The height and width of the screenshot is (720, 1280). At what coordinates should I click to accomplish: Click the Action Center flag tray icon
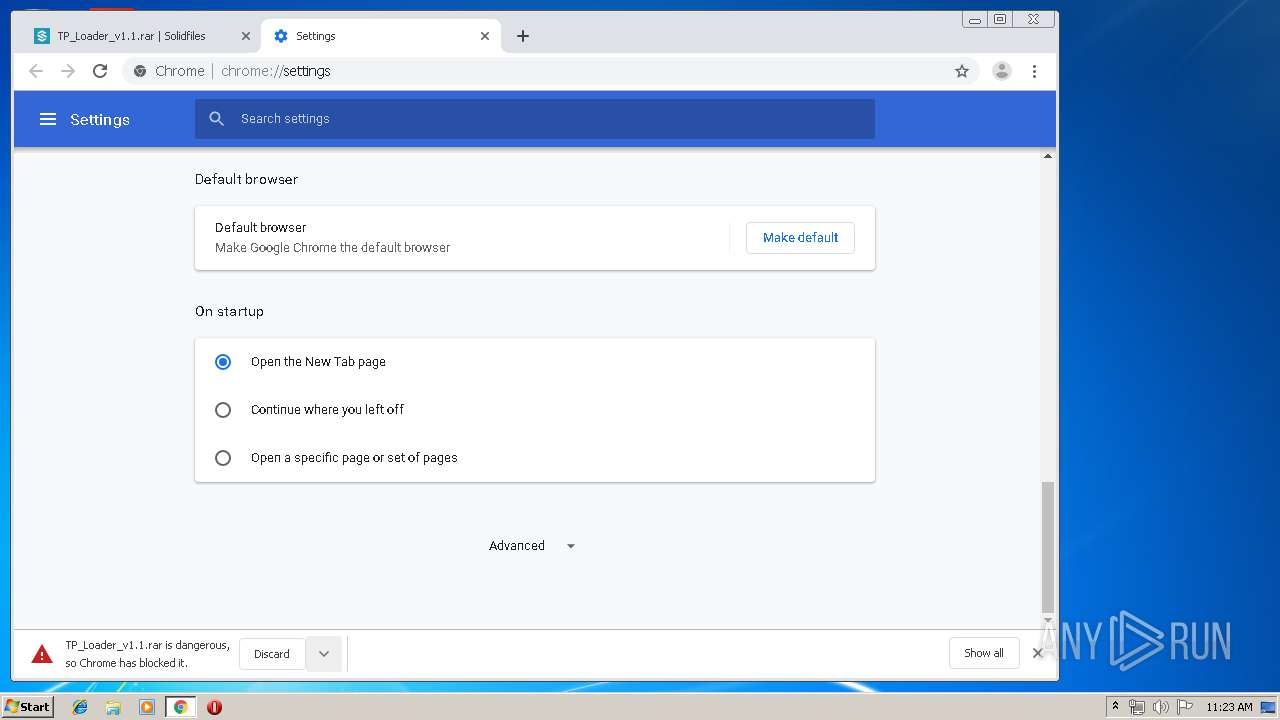[x=1185, y=707]
